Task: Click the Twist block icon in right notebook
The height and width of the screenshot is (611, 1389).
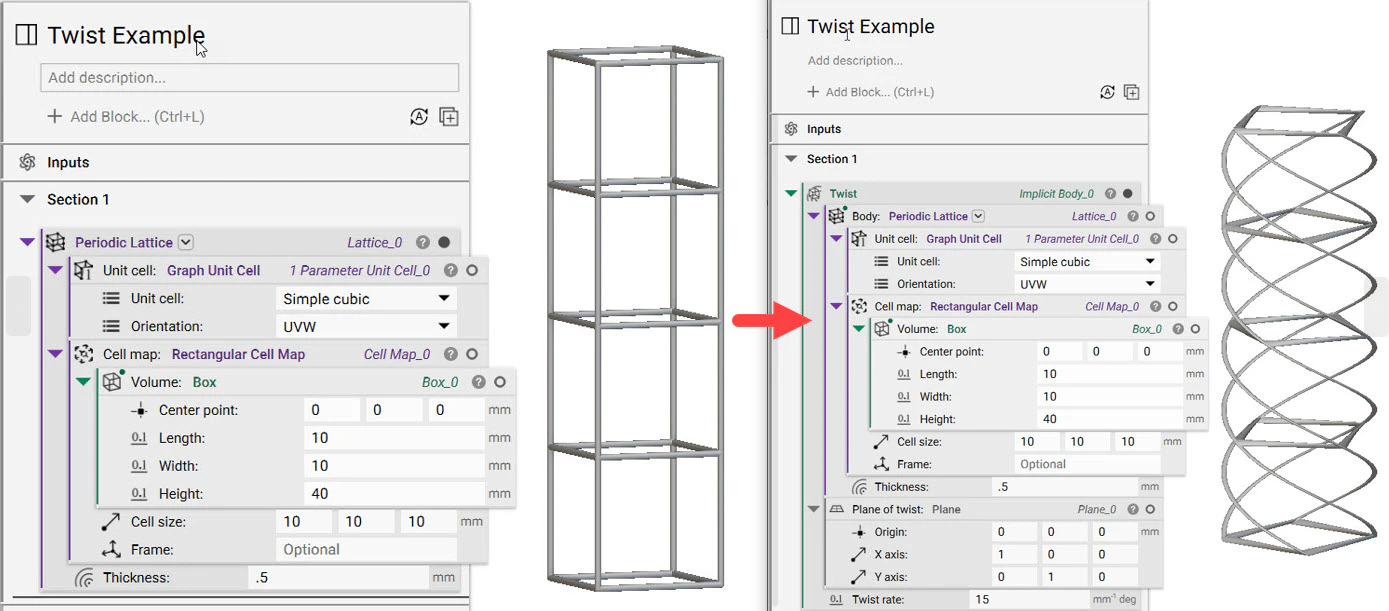Action: [814, 194]
